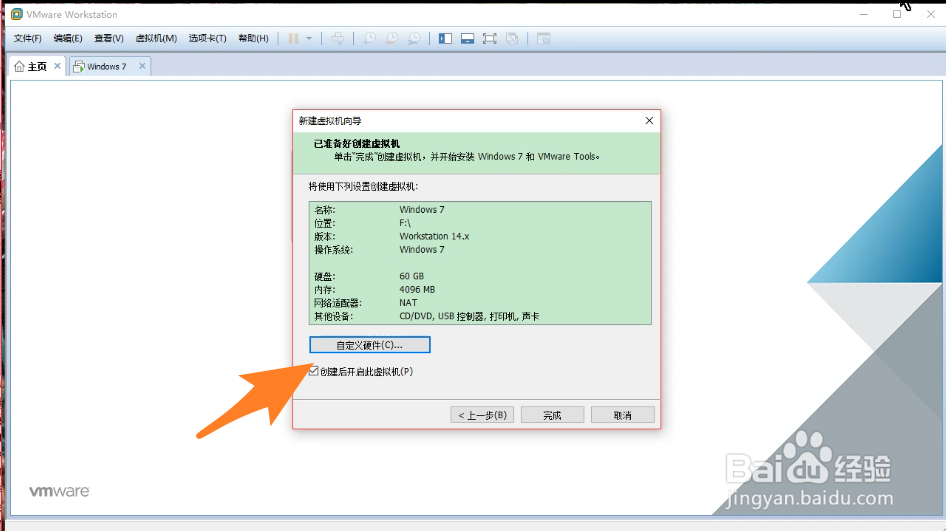Image resolution: width=946 pixels, height=531 pixels.
Task: Close the 主页 tab
Action: click(57, 66)
